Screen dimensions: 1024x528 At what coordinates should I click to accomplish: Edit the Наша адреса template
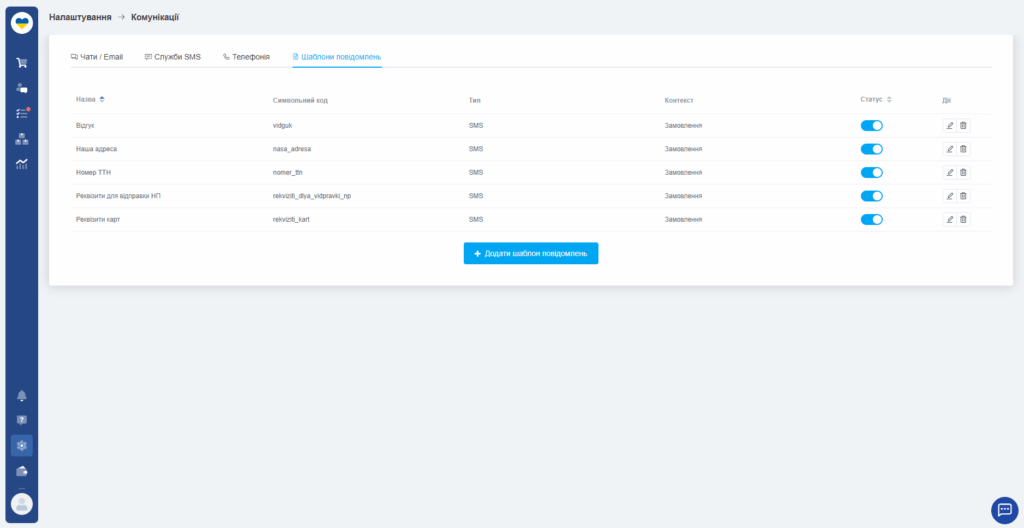pyautogui.click(x=950, y=149)
